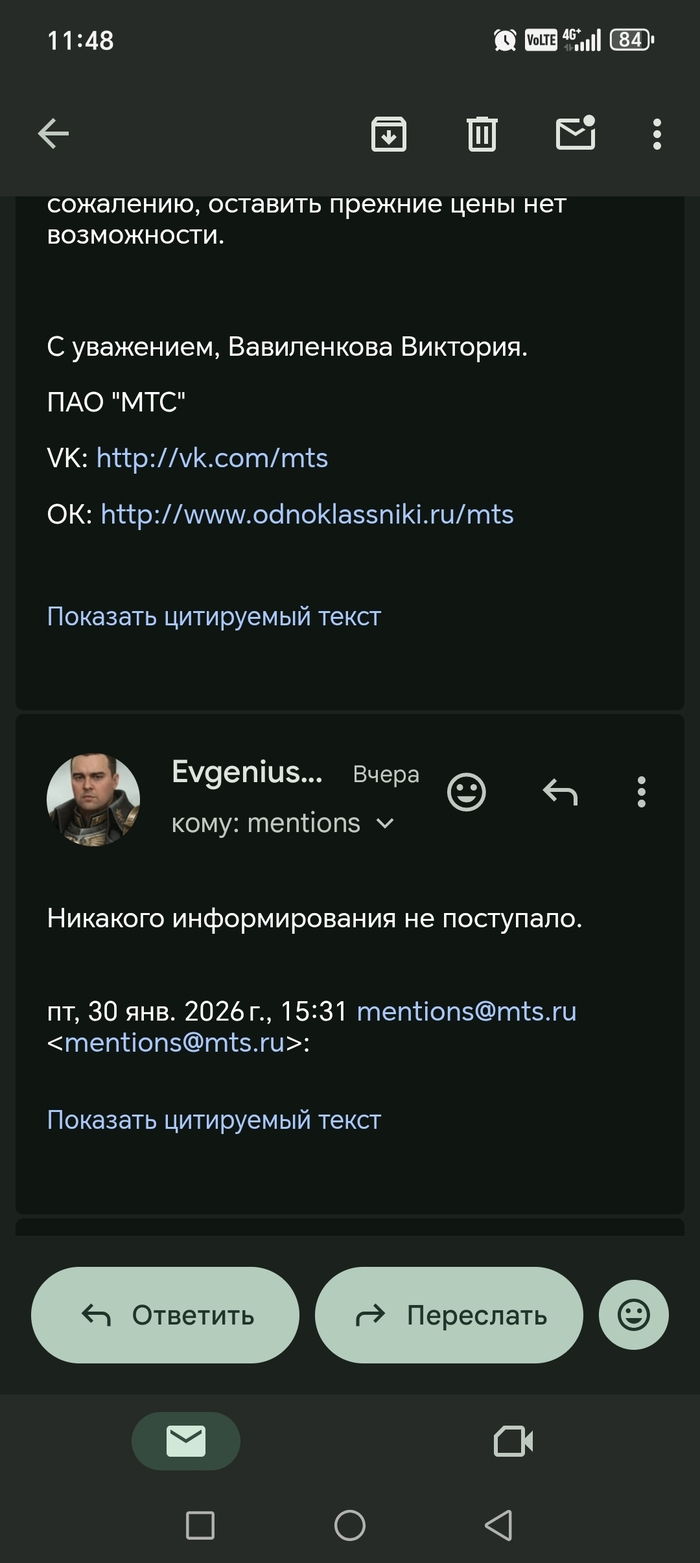Screen dimensions: 700x1563
Task: Open the odnoklassniki.ru/mts link
Action: point(307,514)
